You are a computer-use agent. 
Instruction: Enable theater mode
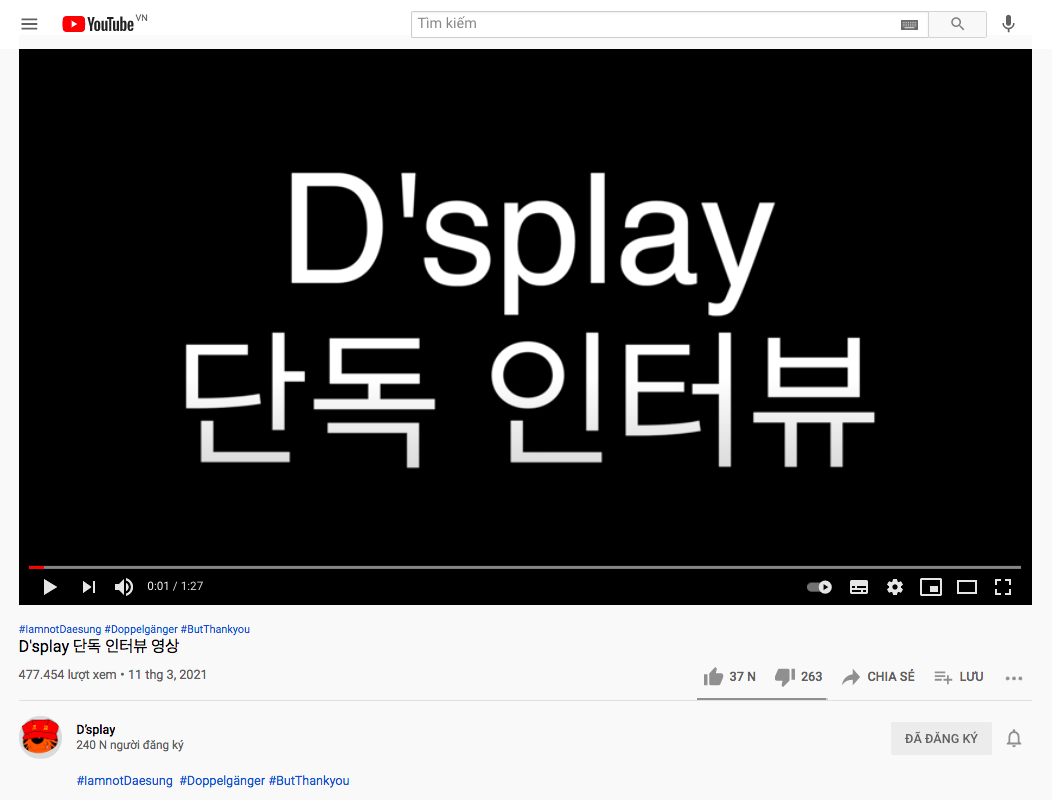tap(967, 587)
